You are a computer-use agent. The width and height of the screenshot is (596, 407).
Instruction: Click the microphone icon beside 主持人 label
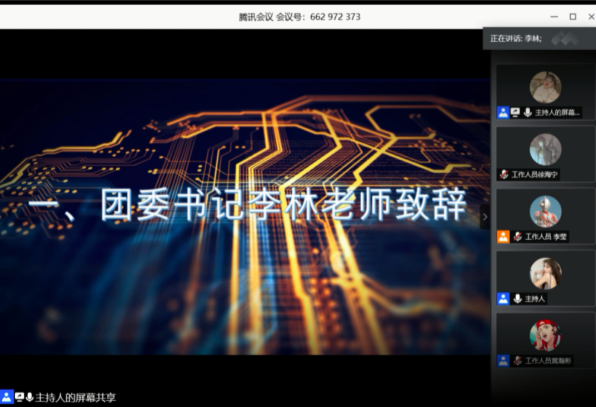517,299
